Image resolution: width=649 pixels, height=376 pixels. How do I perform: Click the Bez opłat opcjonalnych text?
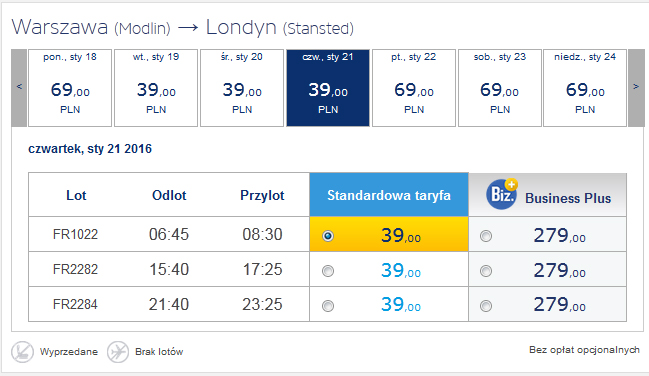[x=584, y=350]
